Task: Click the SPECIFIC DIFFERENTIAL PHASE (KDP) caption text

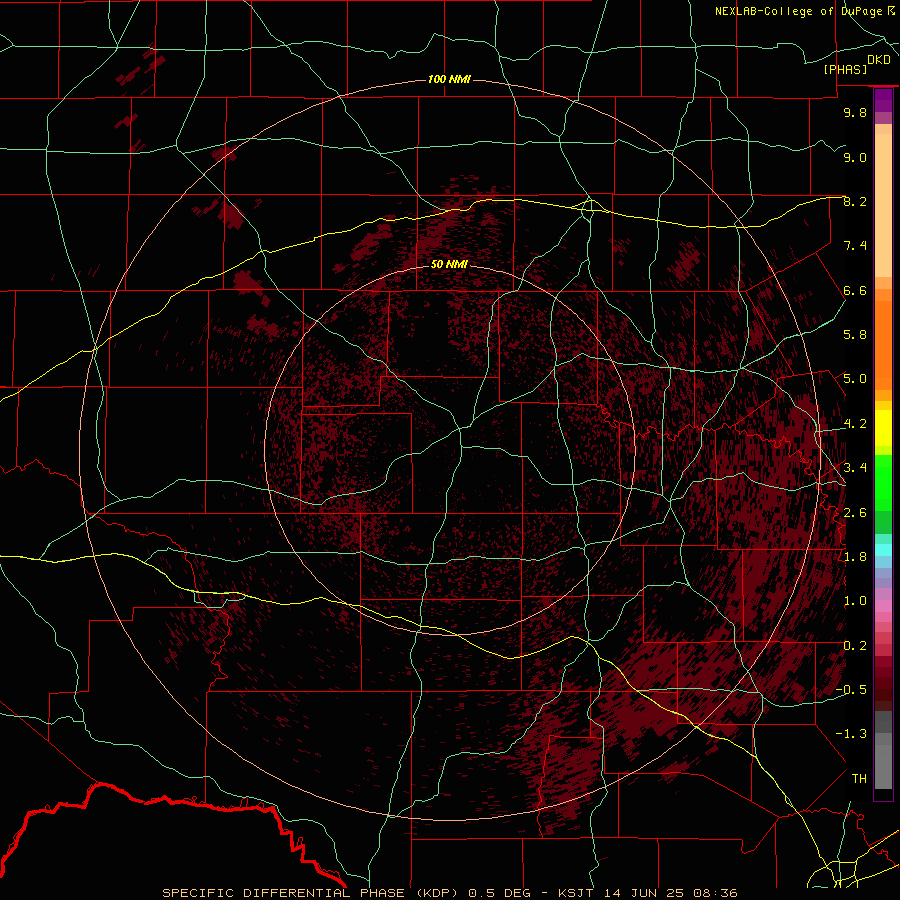Action: 312,893
